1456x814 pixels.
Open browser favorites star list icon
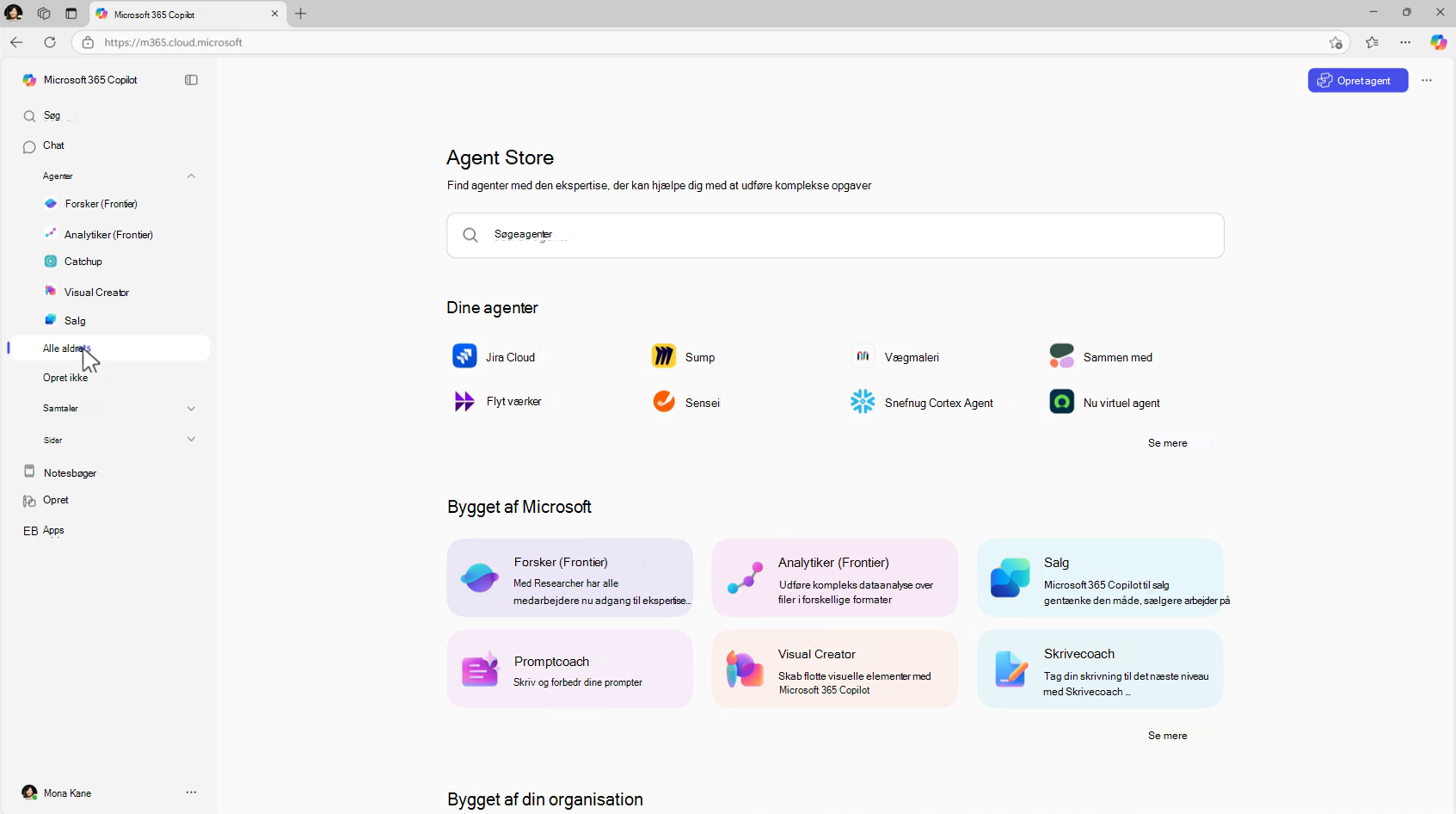tap(1372, 42)
